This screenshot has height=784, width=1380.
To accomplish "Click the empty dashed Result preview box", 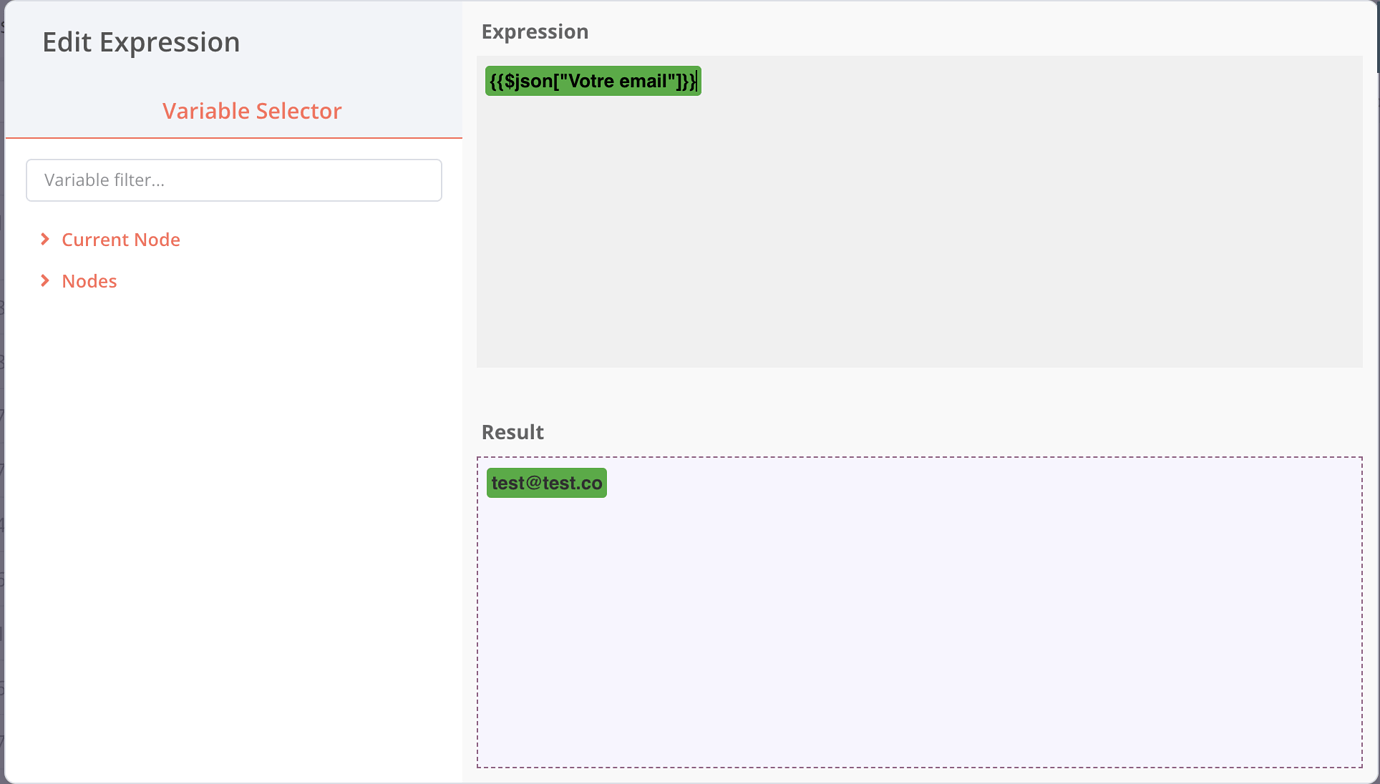I will pos(918,640).
